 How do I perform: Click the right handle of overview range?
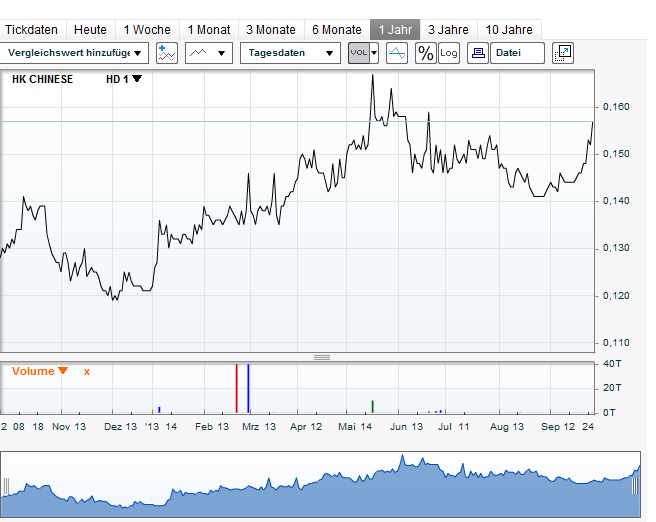click(x=635, y=486)
